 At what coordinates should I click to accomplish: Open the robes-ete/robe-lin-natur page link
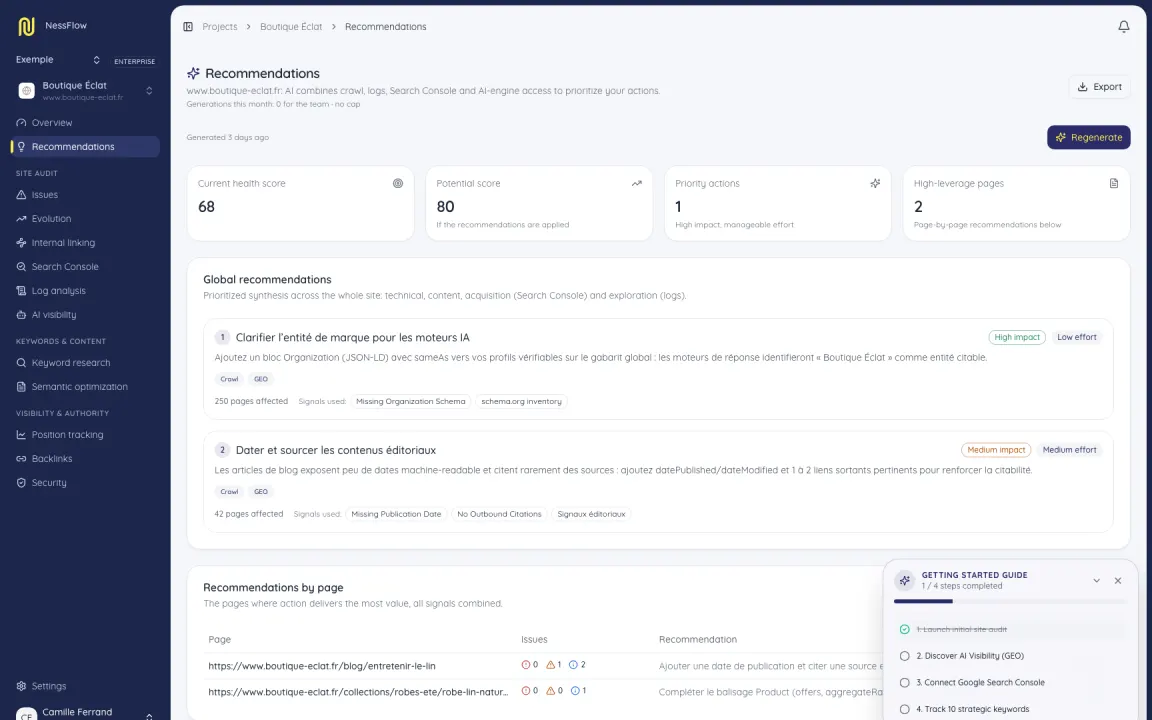(x=358, y=692)
